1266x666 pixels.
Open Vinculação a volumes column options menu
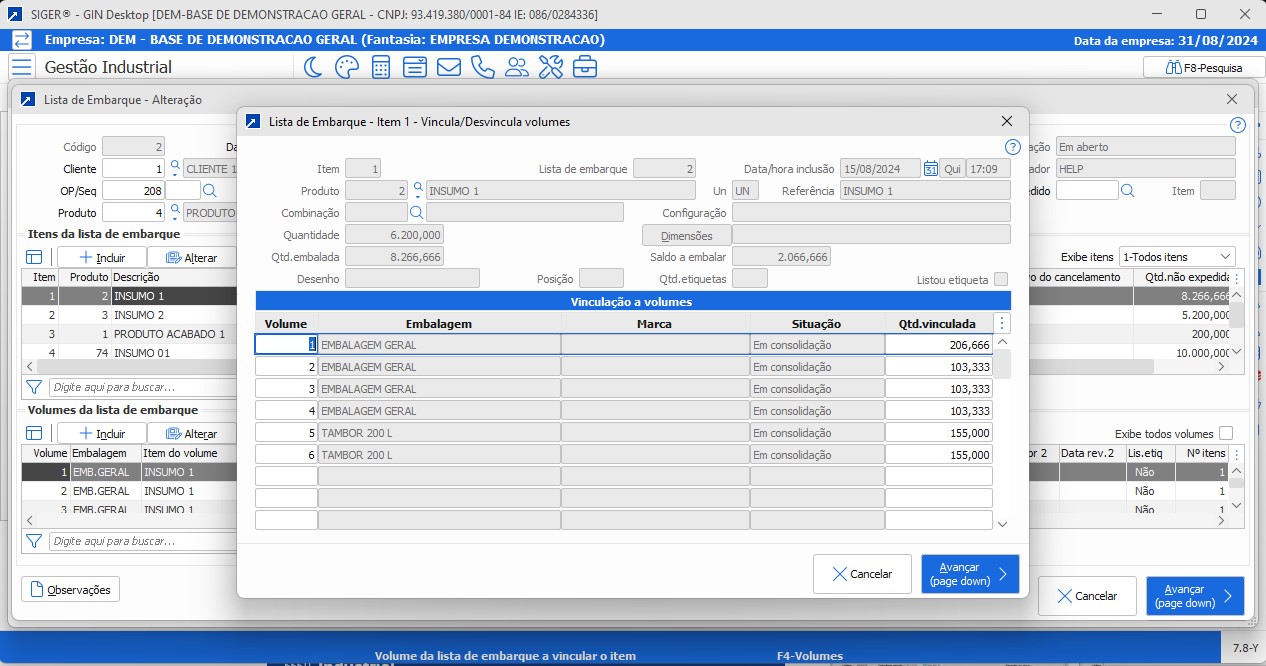(1003, 323)
